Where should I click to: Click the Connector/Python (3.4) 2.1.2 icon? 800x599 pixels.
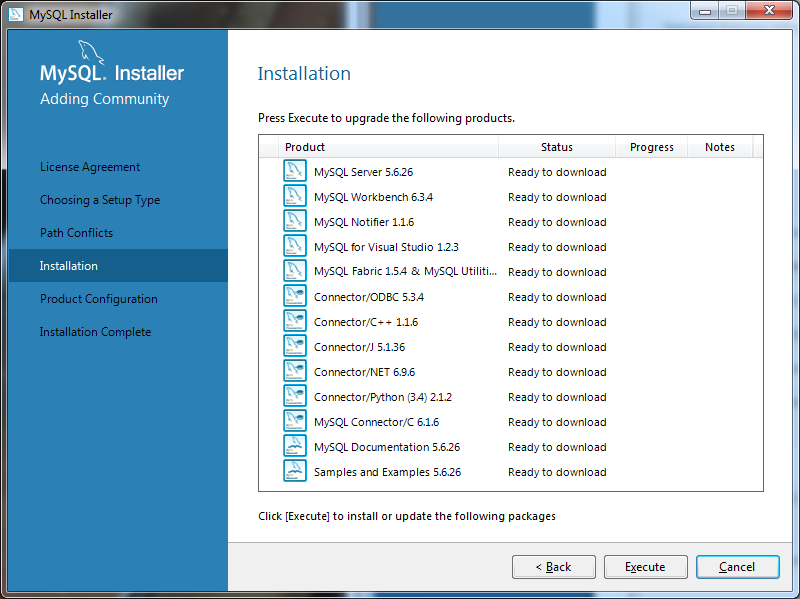tap(295, 396)
